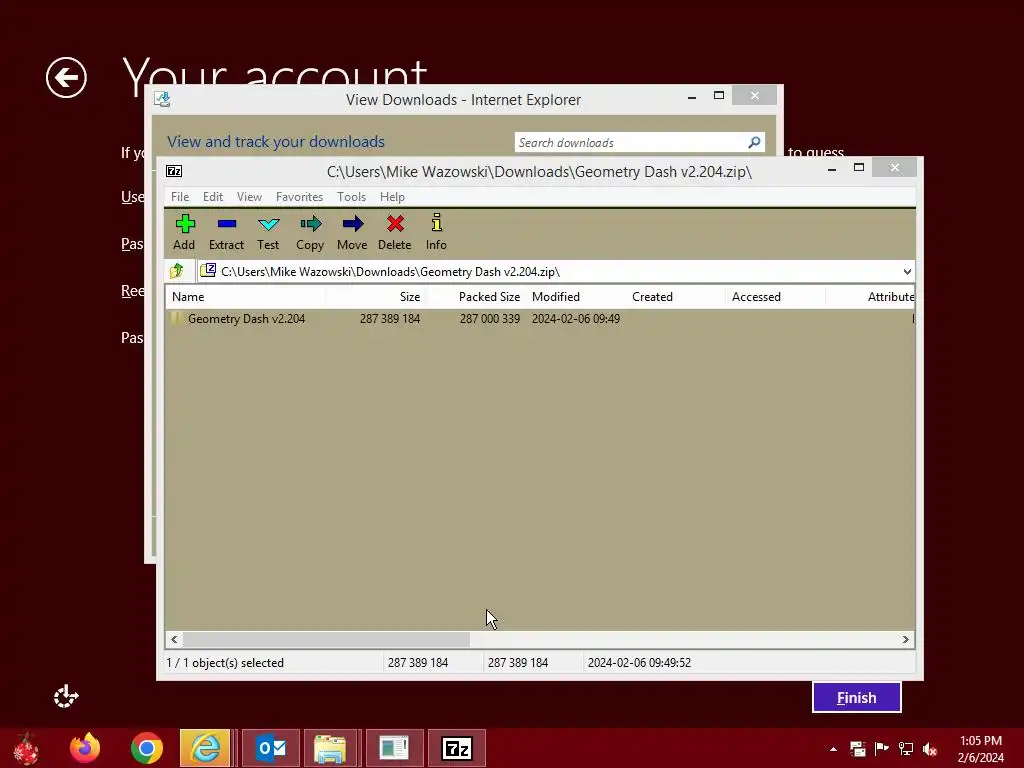Click the network tray icon
Image resolution: width=1024 pixels, height=768 pixels.
tap(906, 748)
